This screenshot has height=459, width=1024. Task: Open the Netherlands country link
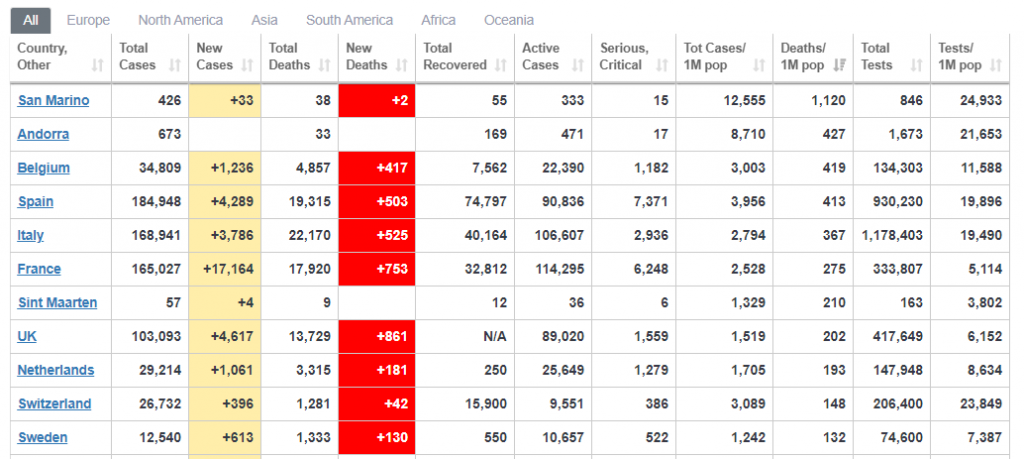click(56, 370)
